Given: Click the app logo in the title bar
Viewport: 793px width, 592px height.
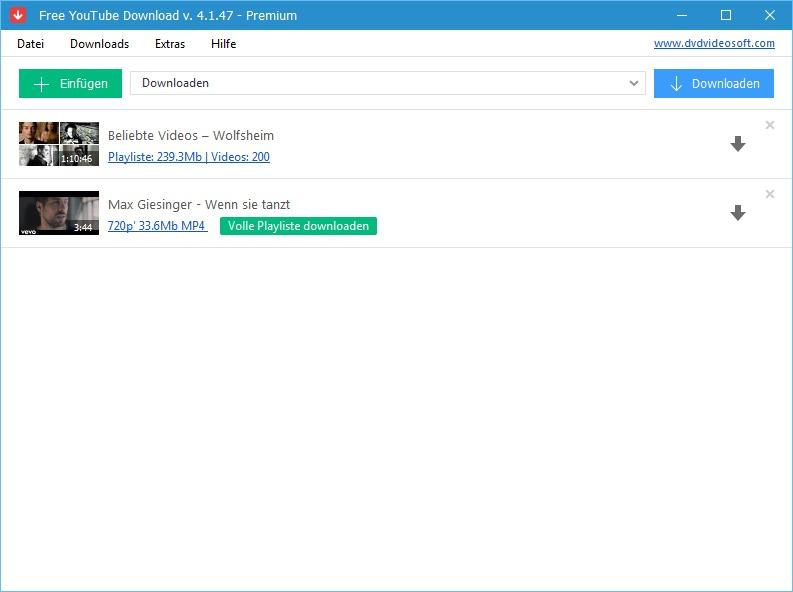Looking at the screenshot, I should (18, 15).
